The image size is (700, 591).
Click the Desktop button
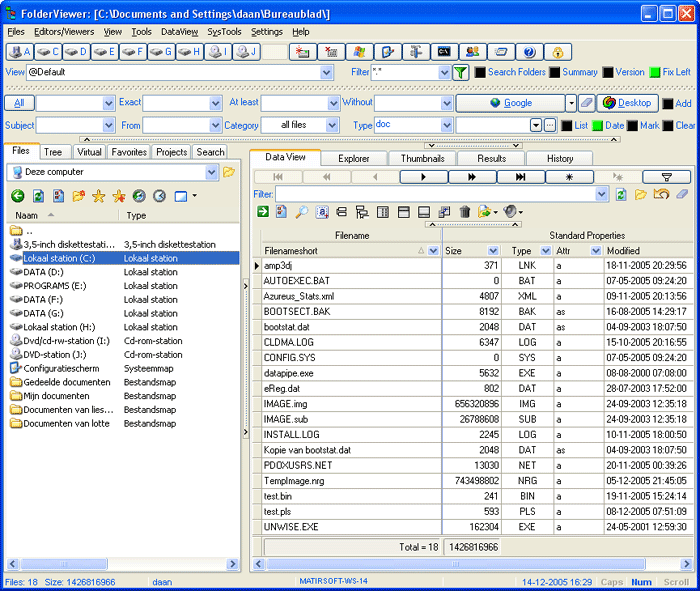627,103
